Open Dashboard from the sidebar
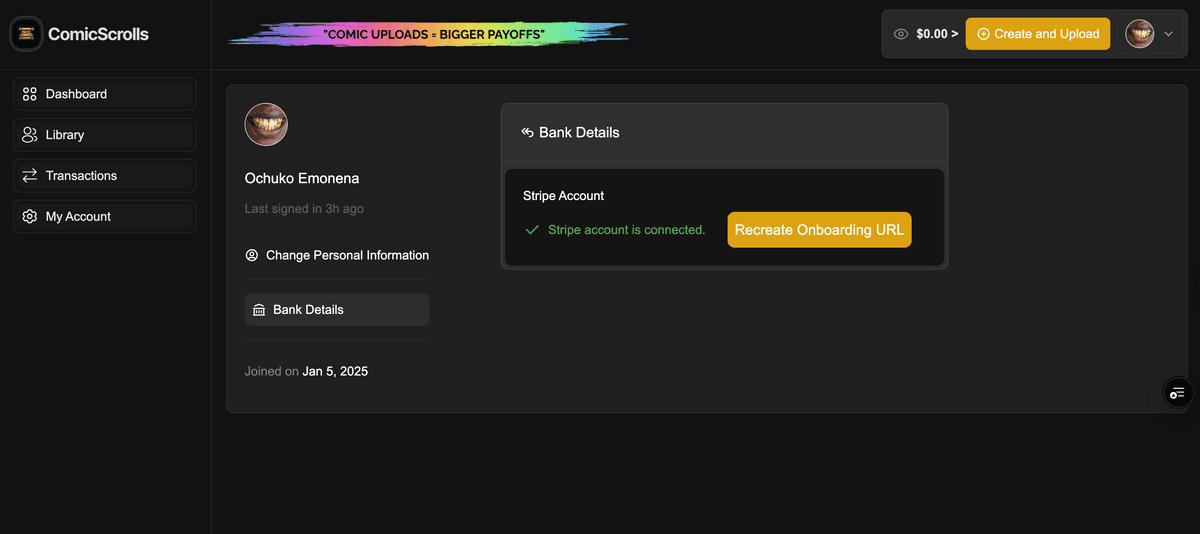Image resolution: width=1200 pixels, height=534 pixels. (x=105, y=94)
